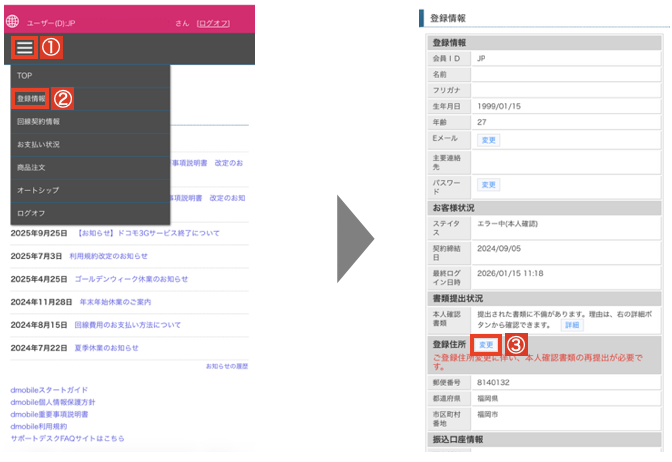
Task: Select TOP in the dropdown menu
Action: (x=26, y=76)
